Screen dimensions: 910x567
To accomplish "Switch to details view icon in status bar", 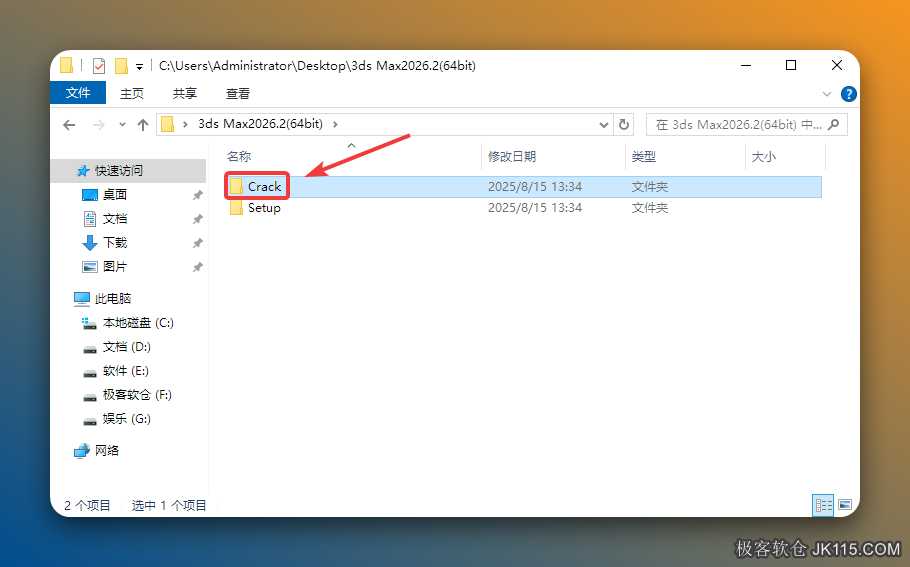I will coord(823,505).
